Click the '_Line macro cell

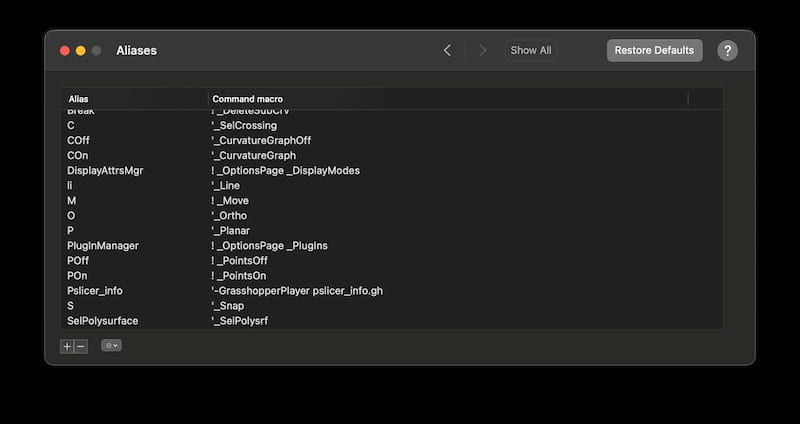coord(225,186)
